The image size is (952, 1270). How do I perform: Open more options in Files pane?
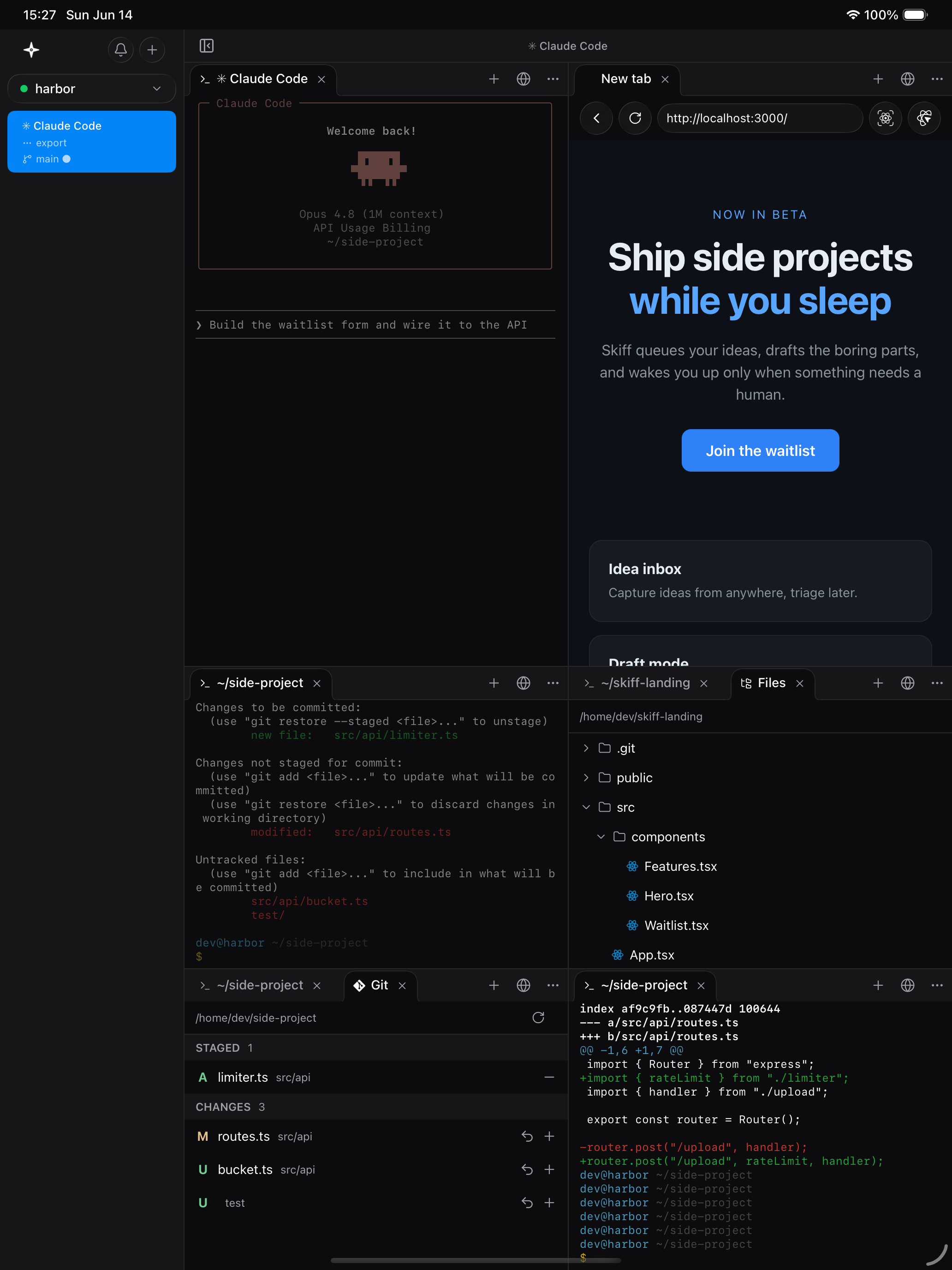[x=937, y=683]
